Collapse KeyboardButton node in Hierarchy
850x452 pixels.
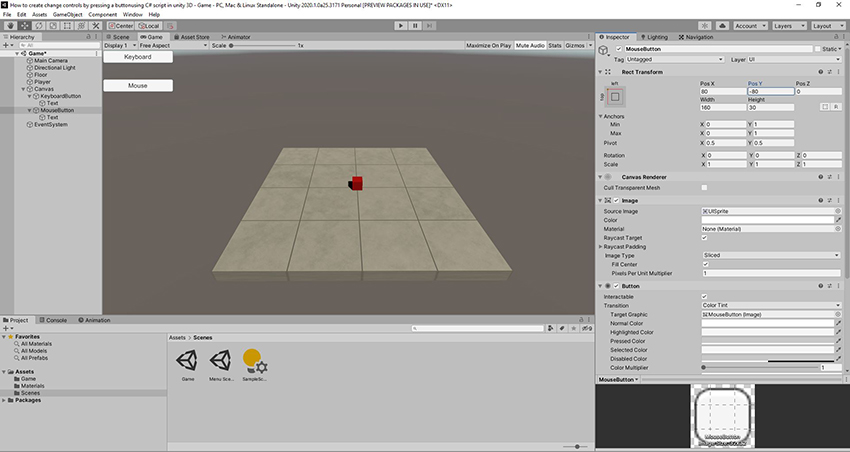30,96
